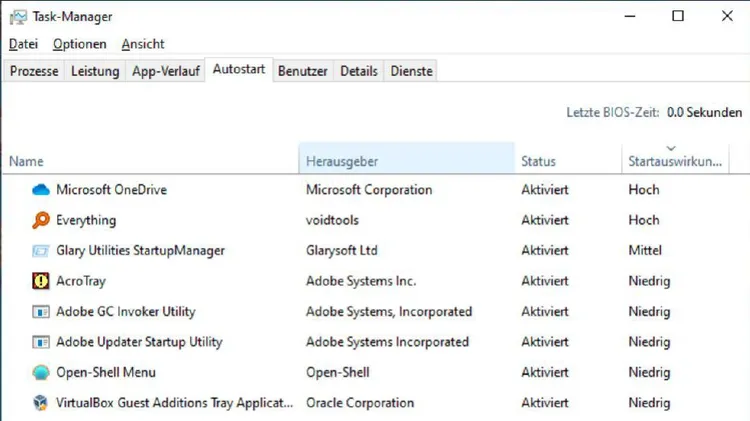
Task: Click the Glary Utilities StartupManager icon
Action: point(41,251)
